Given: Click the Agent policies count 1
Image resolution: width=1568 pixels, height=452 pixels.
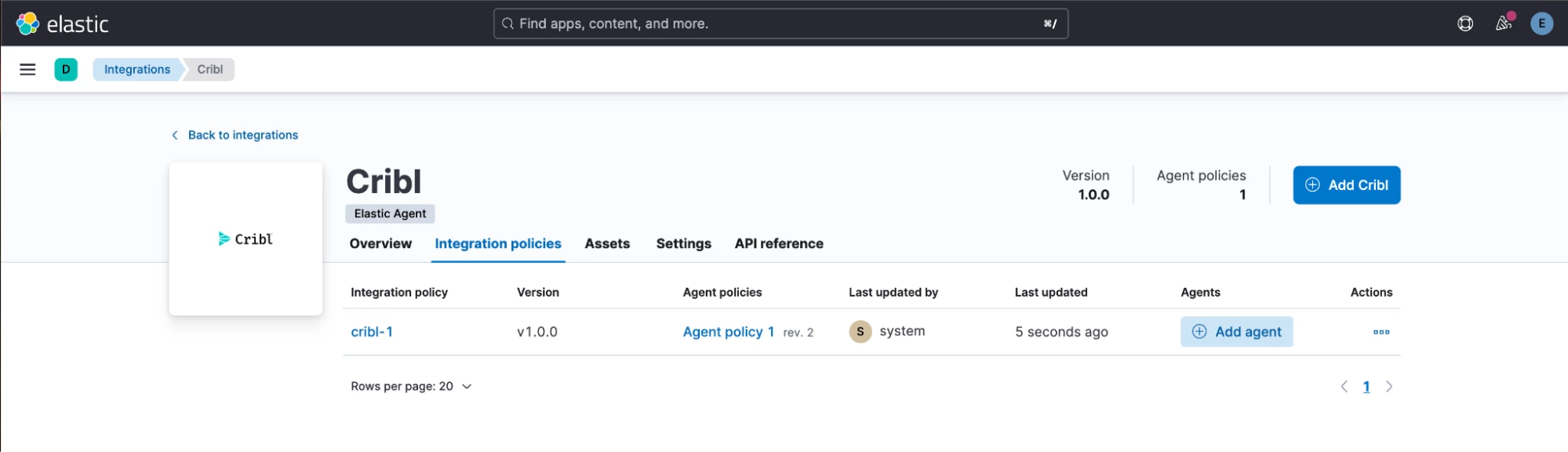Looking at the screenshot, I should 1242,195.
